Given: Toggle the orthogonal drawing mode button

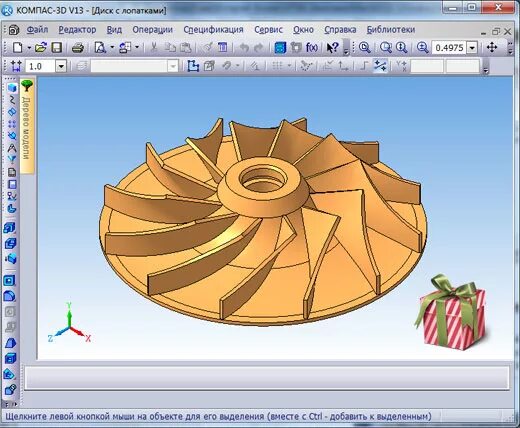Looking at the screenshot, I should tap(364, 66).
